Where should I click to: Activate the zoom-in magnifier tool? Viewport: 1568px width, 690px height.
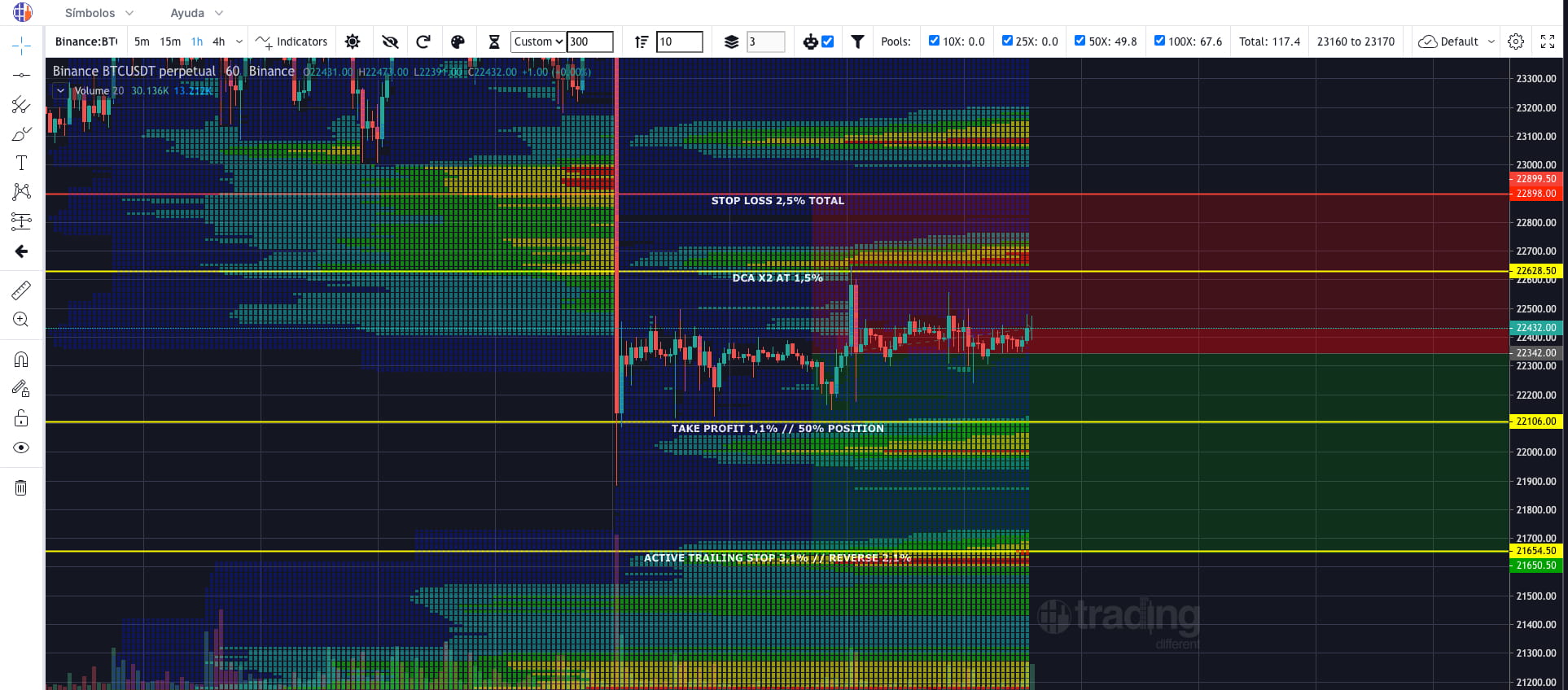[21, 320]
